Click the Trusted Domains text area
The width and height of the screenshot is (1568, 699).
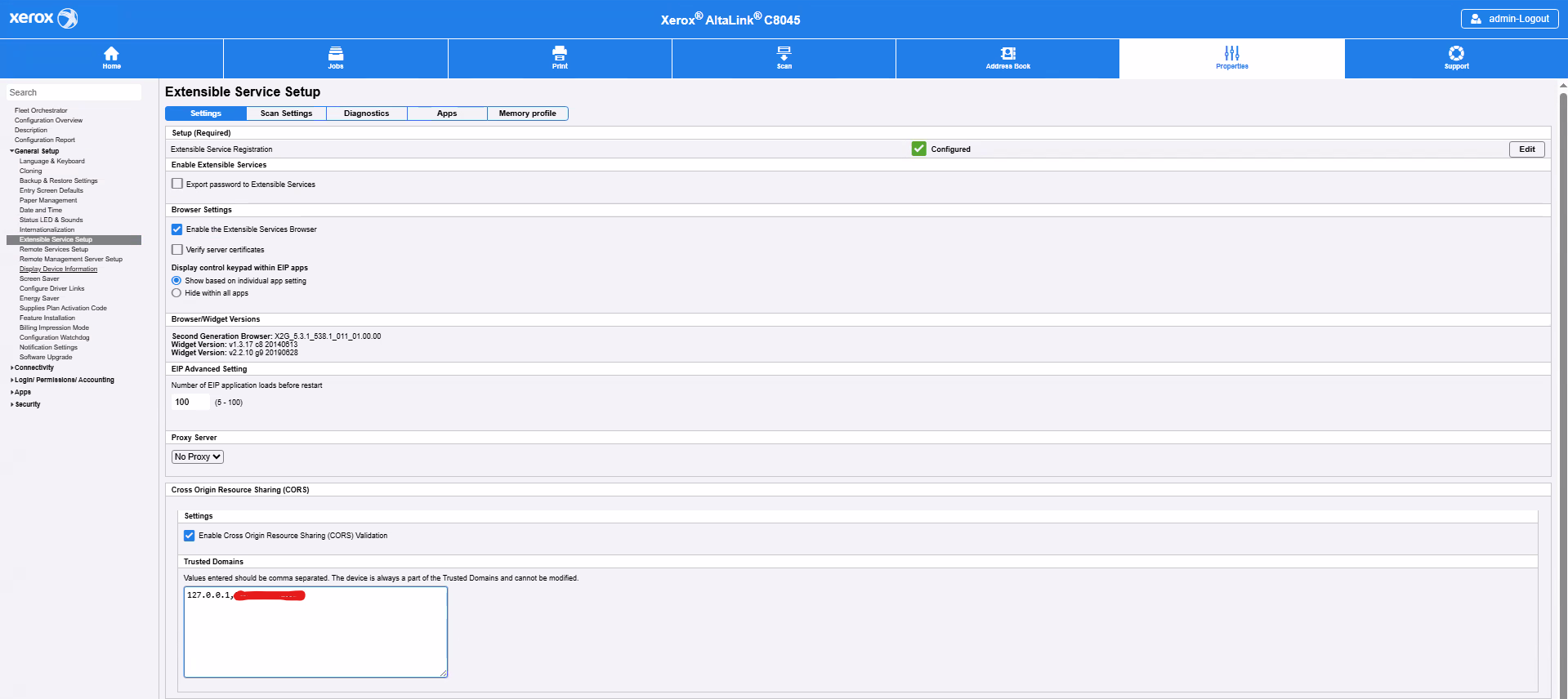pyautogui.click(x=315, y=637)
